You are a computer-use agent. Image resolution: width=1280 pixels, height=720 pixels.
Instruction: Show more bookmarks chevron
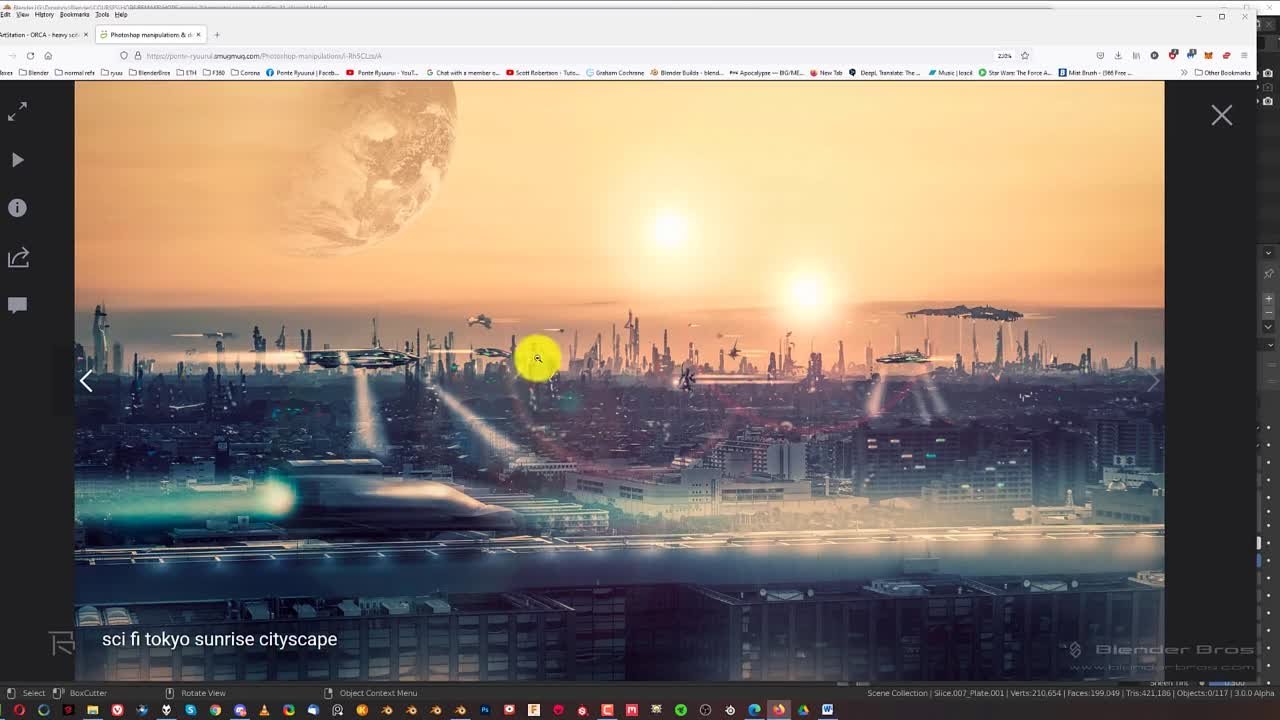point(1184,73)
